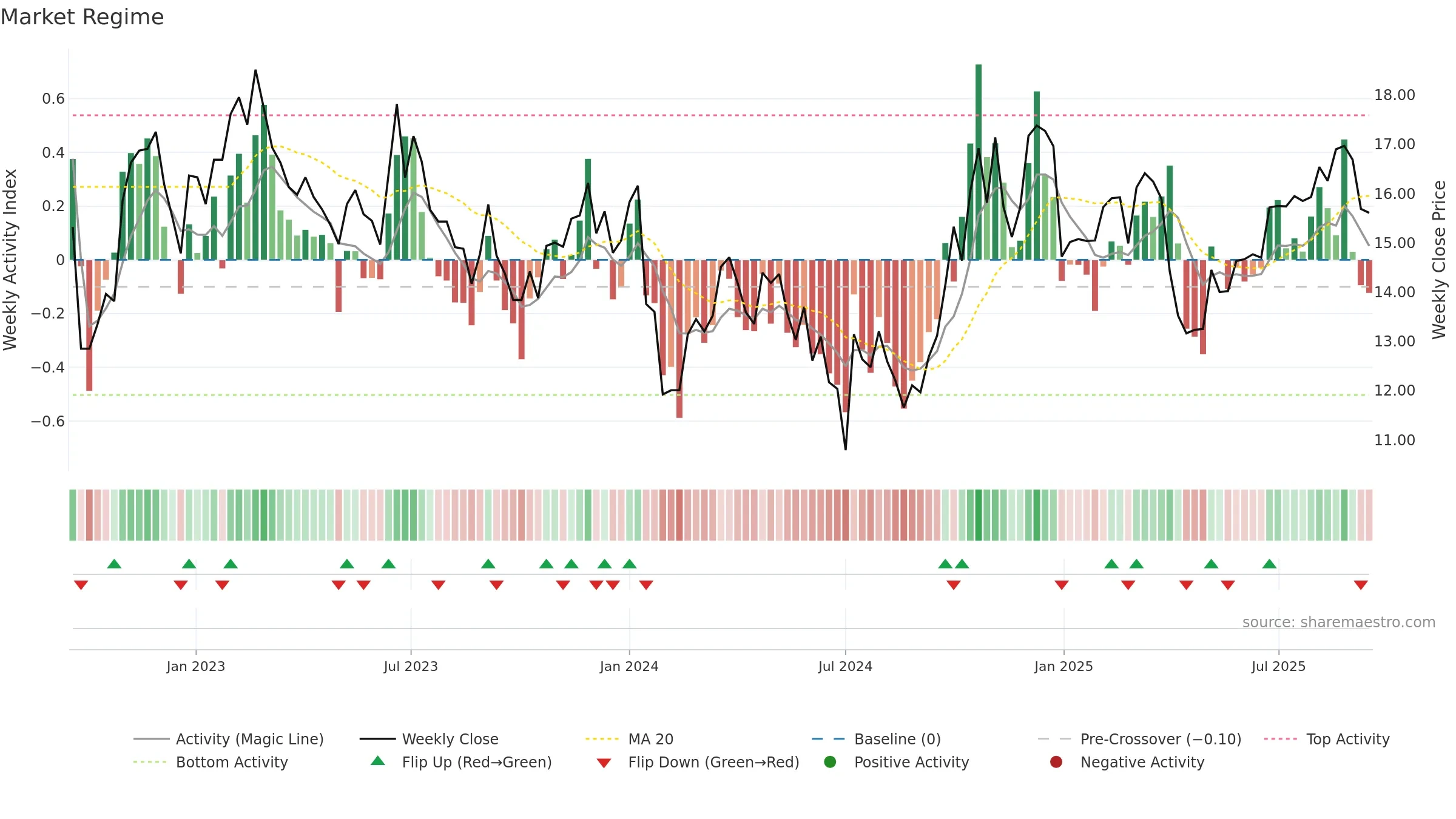The height and width of the screenshot is (819, 1456).
Task: Click the 18.00 price axis tick
Action: point(1394,95)
